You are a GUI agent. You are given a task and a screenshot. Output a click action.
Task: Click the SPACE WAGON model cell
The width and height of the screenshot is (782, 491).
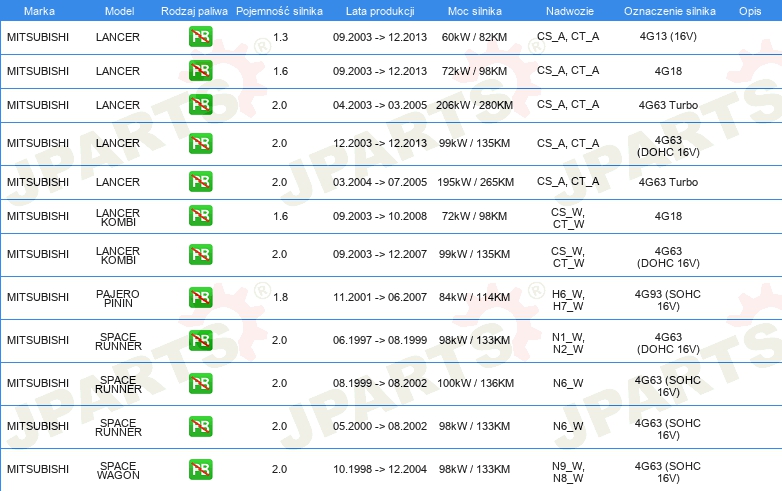click(118, 470)
